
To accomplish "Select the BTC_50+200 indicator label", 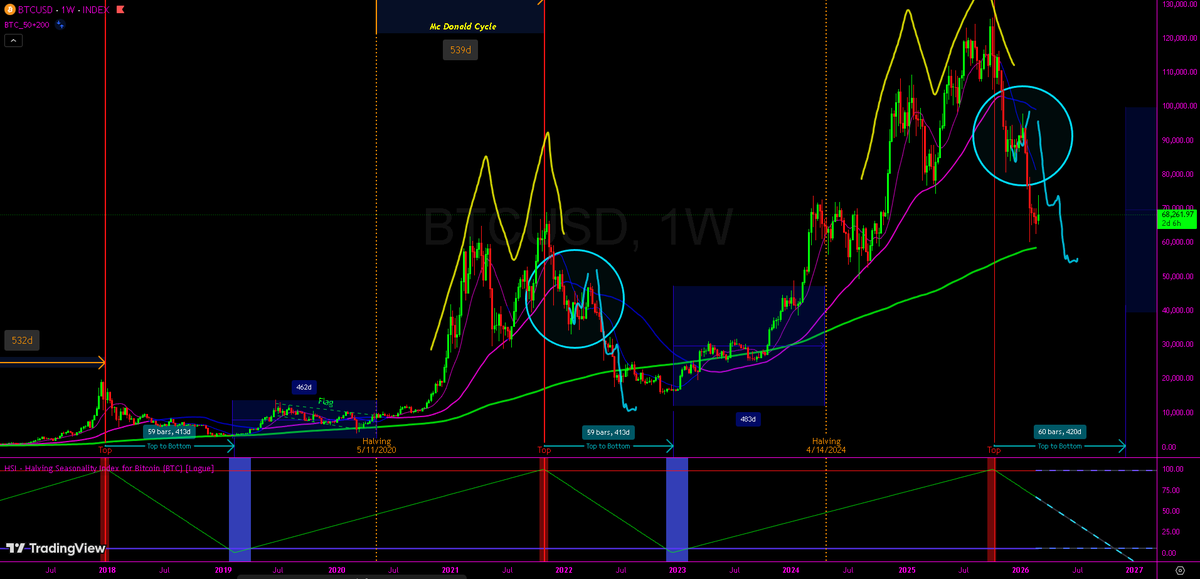I will tap(29, 23).
